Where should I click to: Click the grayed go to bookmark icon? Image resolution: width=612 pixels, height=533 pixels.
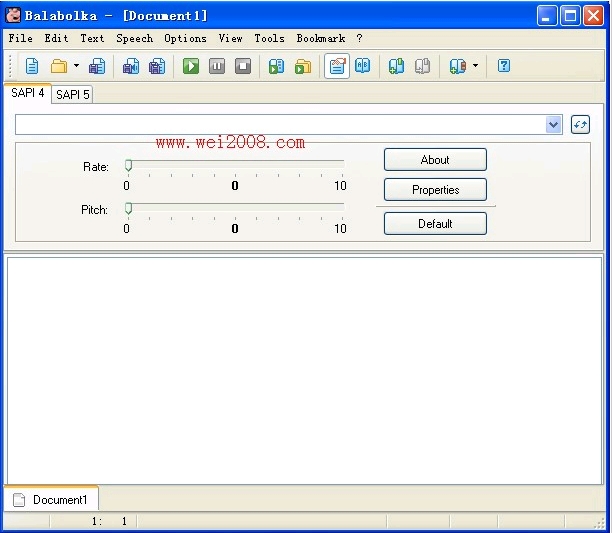tap(422, 66)
